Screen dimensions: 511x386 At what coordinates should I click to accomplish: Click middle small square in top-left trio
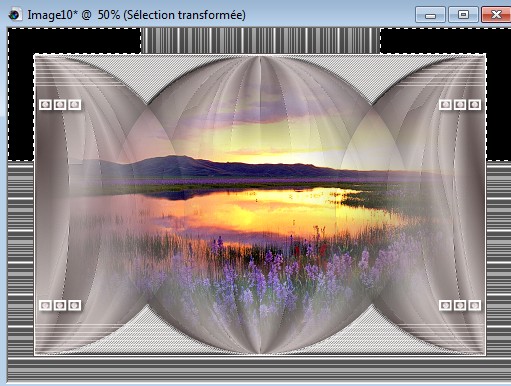(x=60, y=105)
